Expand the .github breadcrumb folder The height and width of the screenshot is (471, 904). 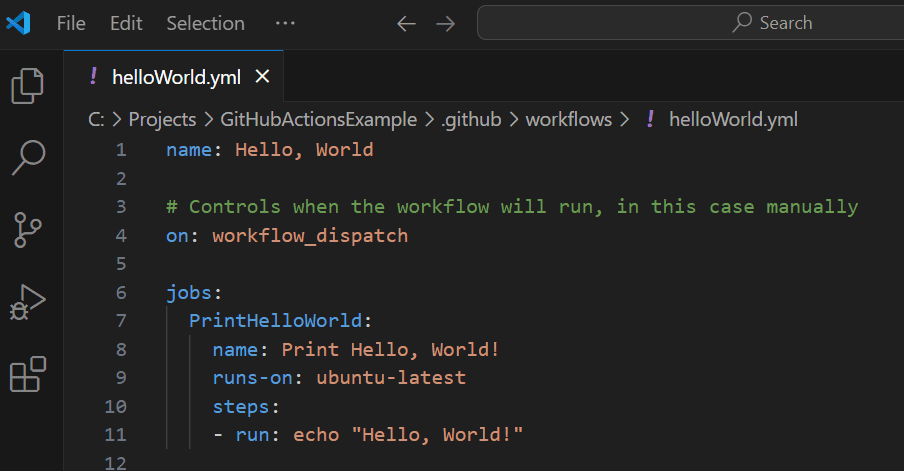point(471,119)
